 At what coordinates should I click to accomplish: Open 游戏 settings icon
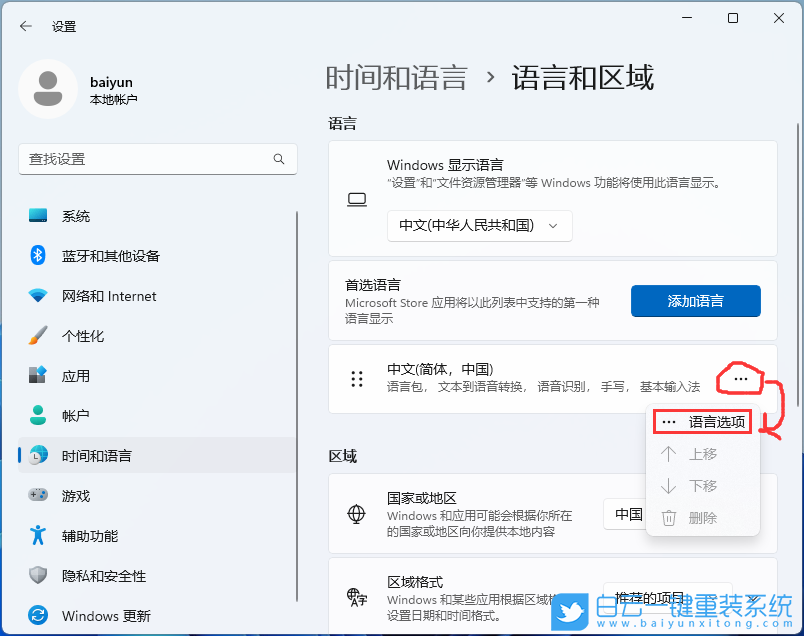(38, 495)
